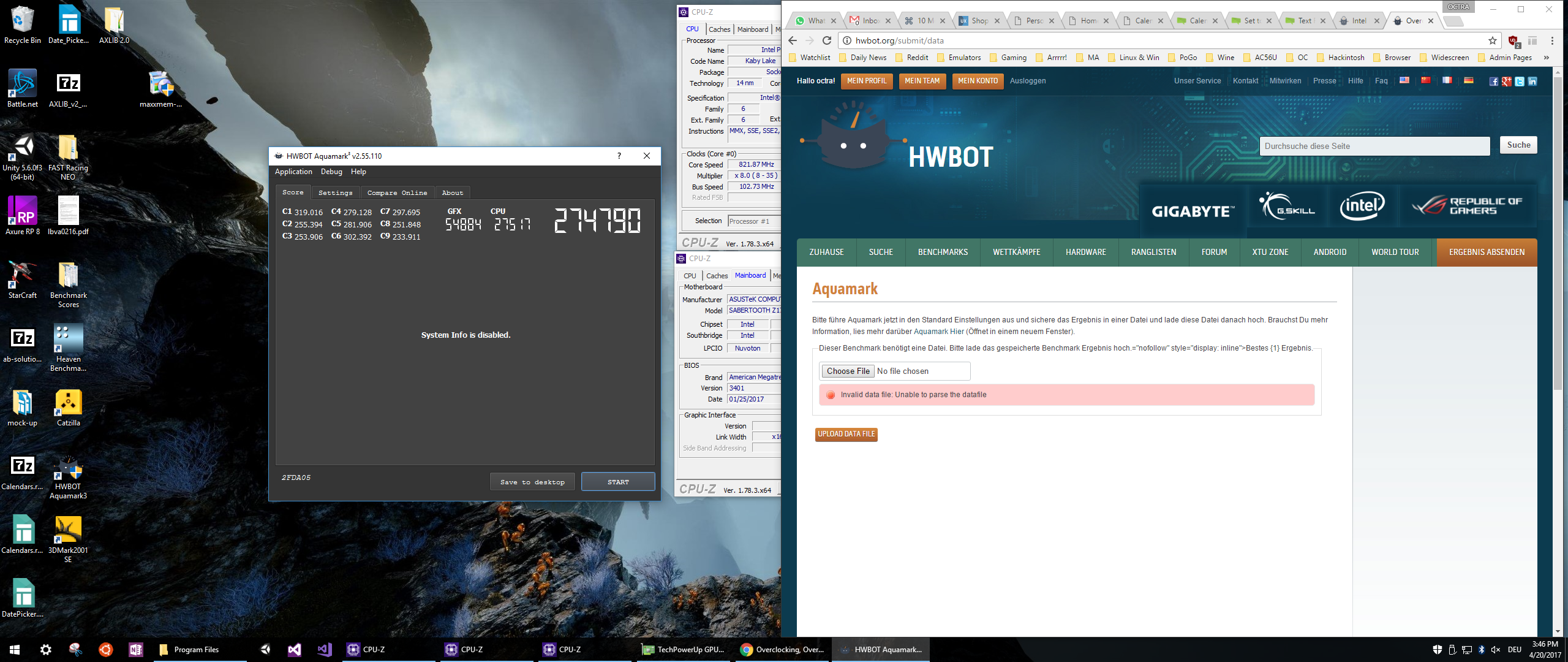Open the Catzilla desktop shortcut
The height and width of the screenshot is (662, 1568).
click(x=68, y=408)
